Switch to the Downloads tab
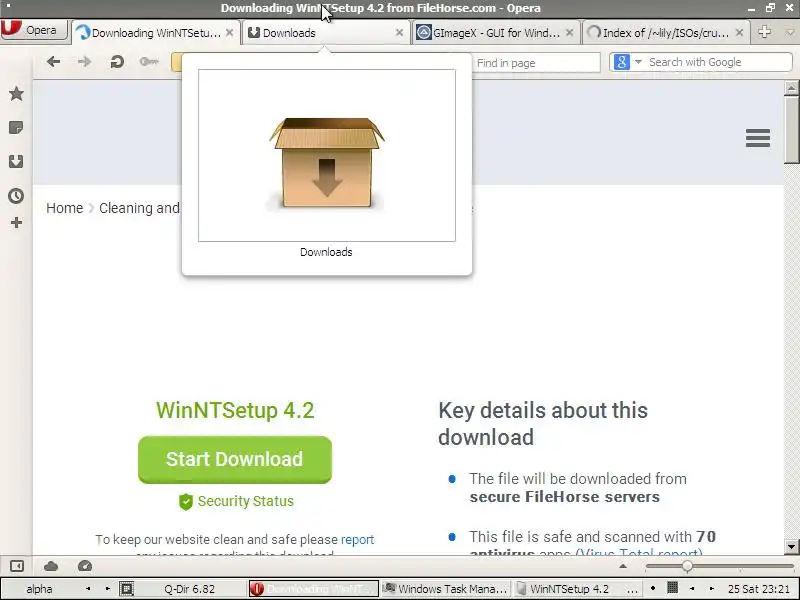The width and height of the screenshot is (800, 600). (326, 33)
